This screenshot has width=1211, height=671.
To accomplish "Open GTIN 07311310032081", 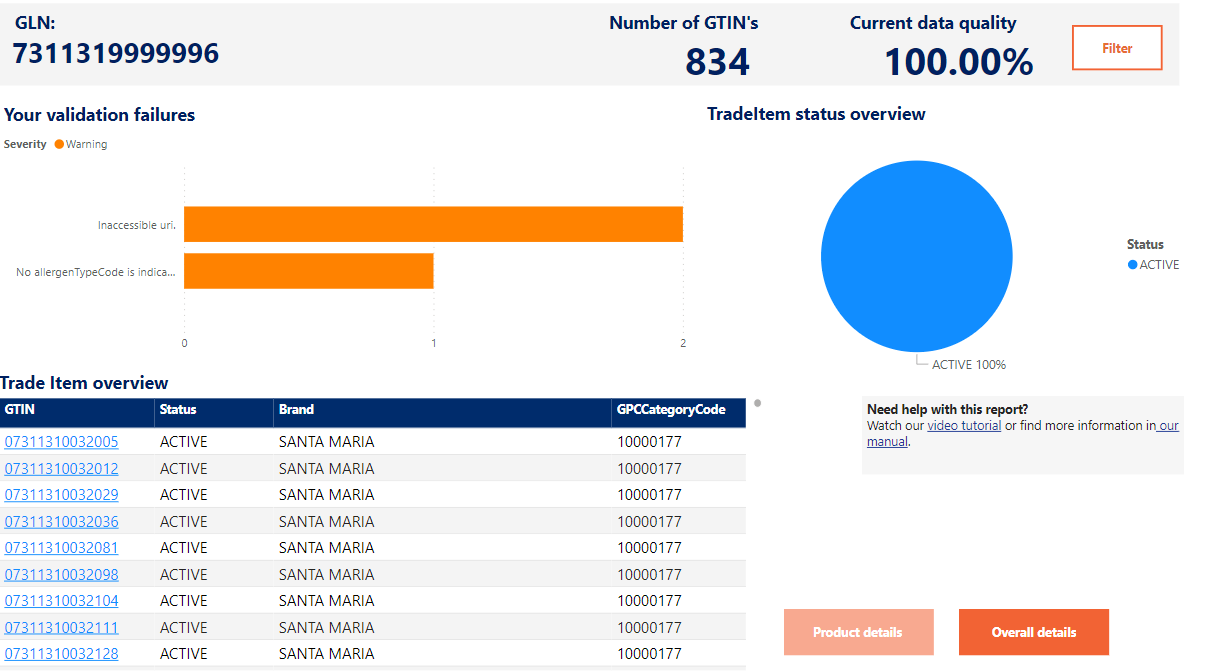I will (61, 548).
